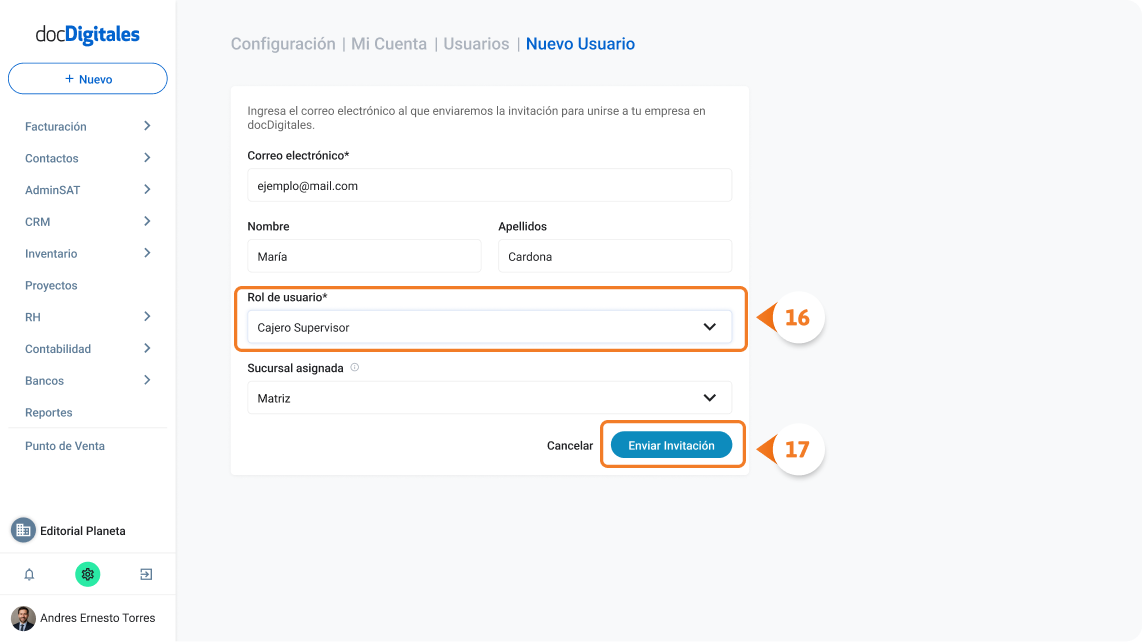This screenshot has height=642, width=1142.
Task: Click the + Nuevo button
Action: (x=87, y=79)
